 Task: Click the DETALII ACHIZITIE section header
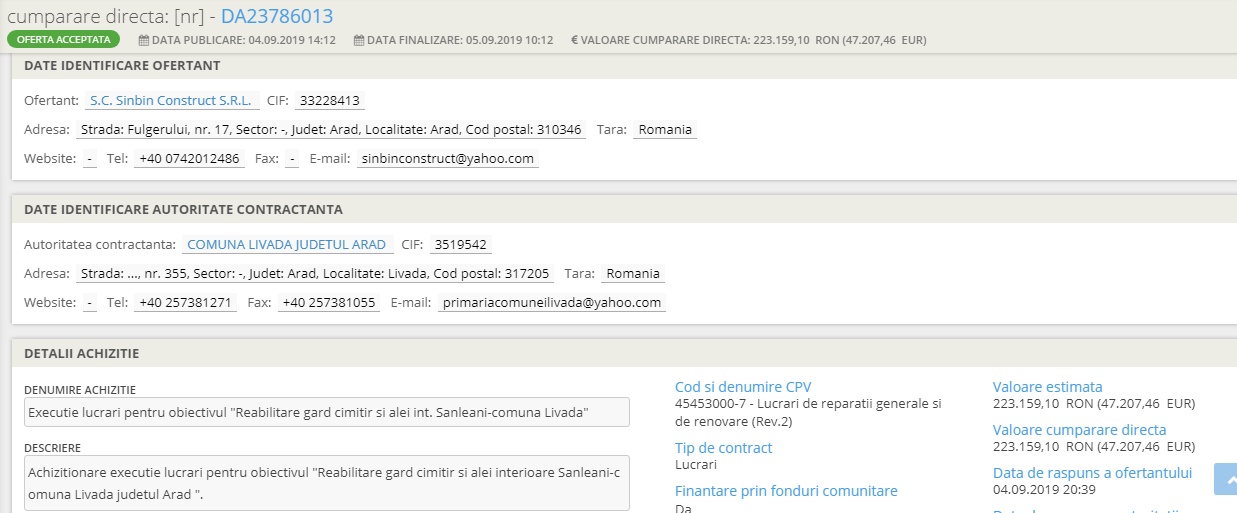tap(81, 354)
